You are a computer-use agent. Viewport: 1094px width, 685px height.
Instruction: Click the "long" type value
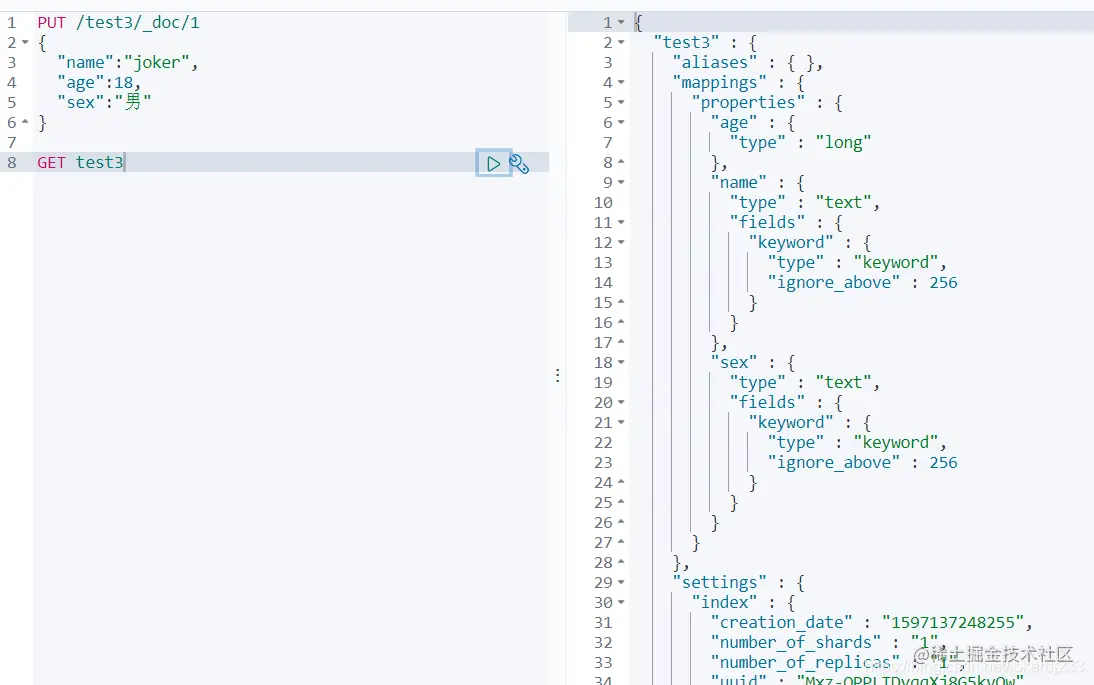pos(844,143)
